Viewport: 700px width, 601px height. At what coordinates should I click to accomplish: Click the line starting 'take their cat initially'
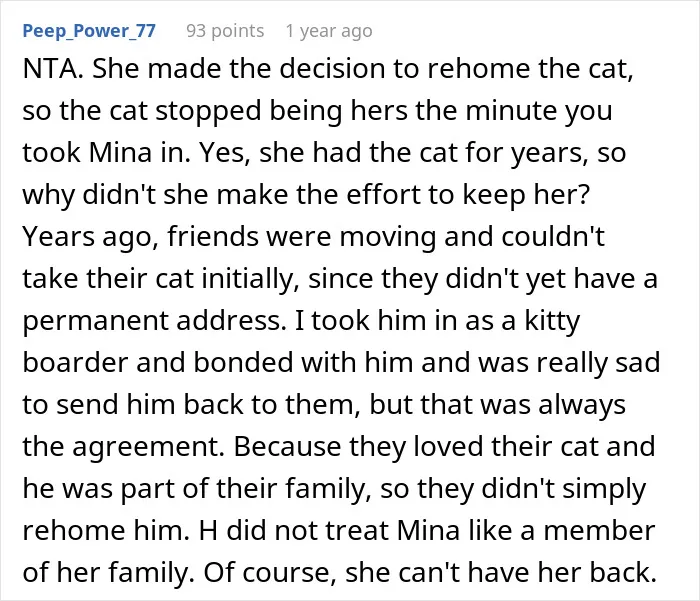point(340,279)
